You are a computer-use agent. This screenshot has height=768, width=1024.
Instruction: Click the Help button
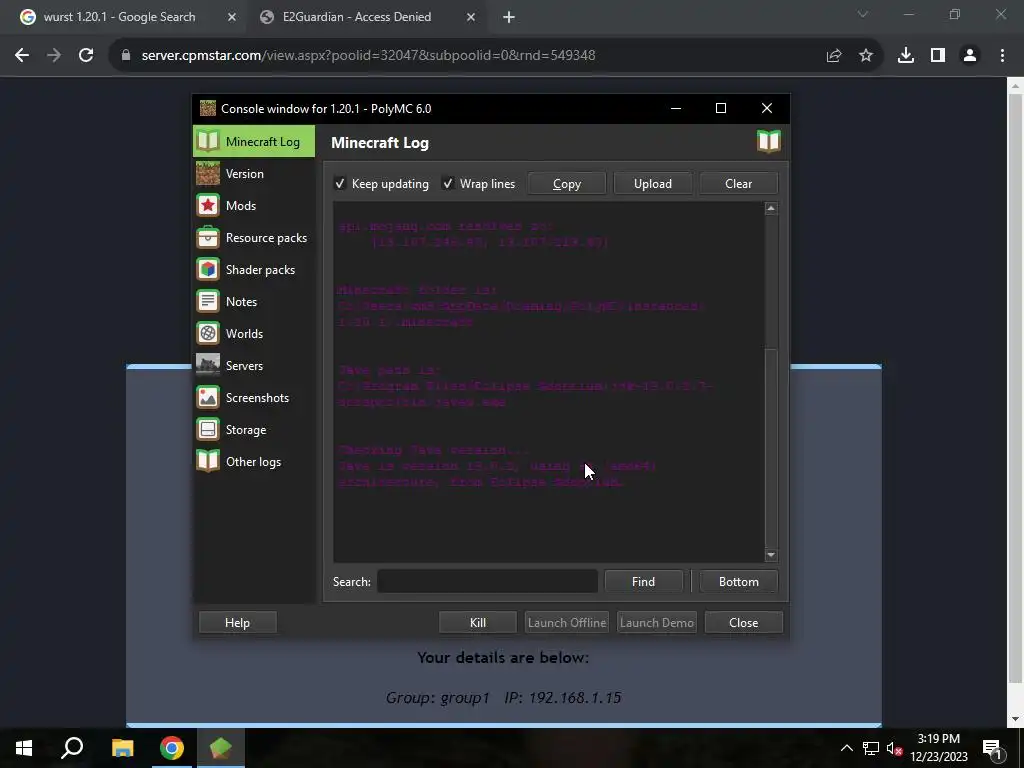point(238,623)
